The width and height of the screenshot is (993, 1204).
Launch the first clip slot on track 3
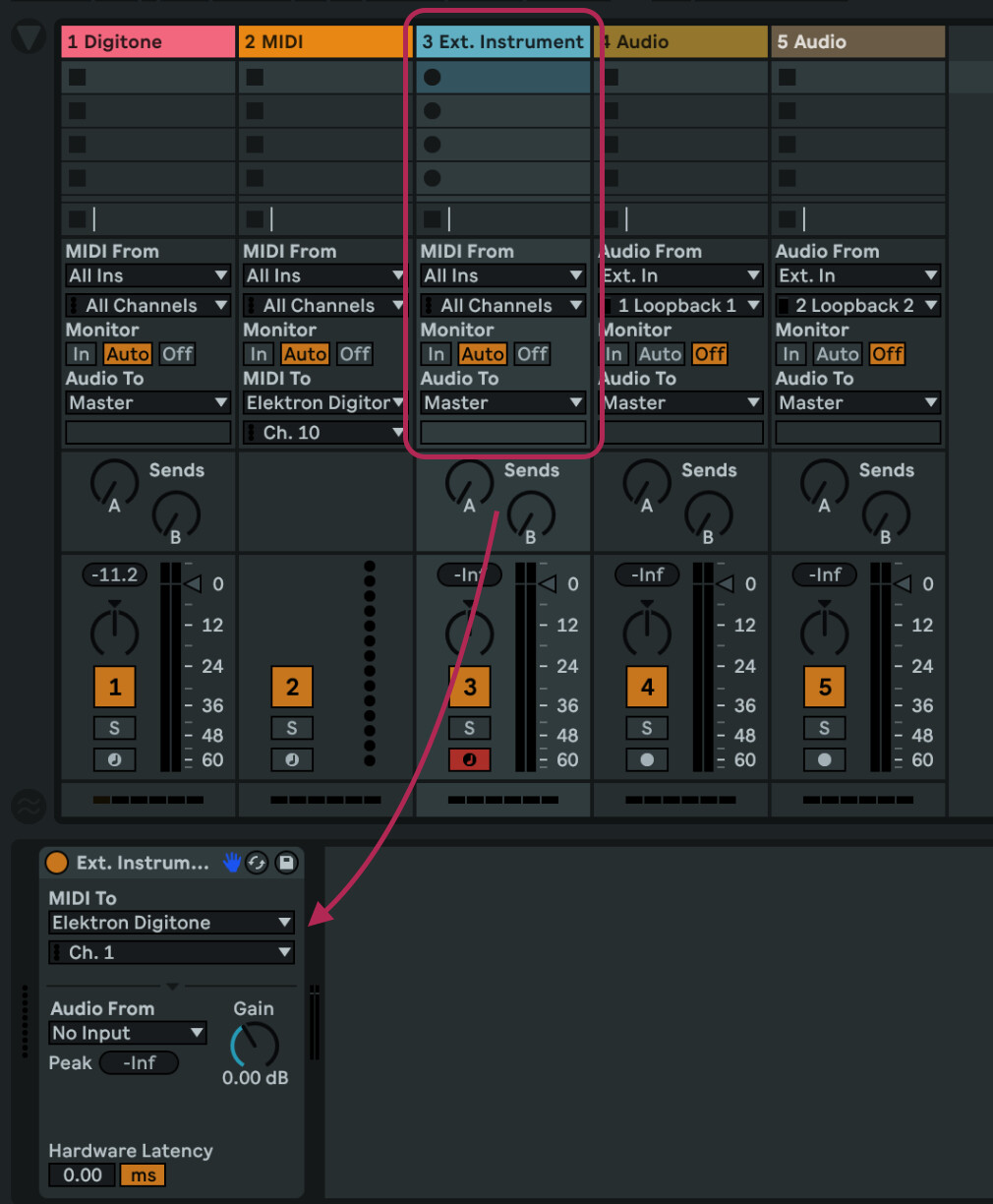tap(432, 77)
